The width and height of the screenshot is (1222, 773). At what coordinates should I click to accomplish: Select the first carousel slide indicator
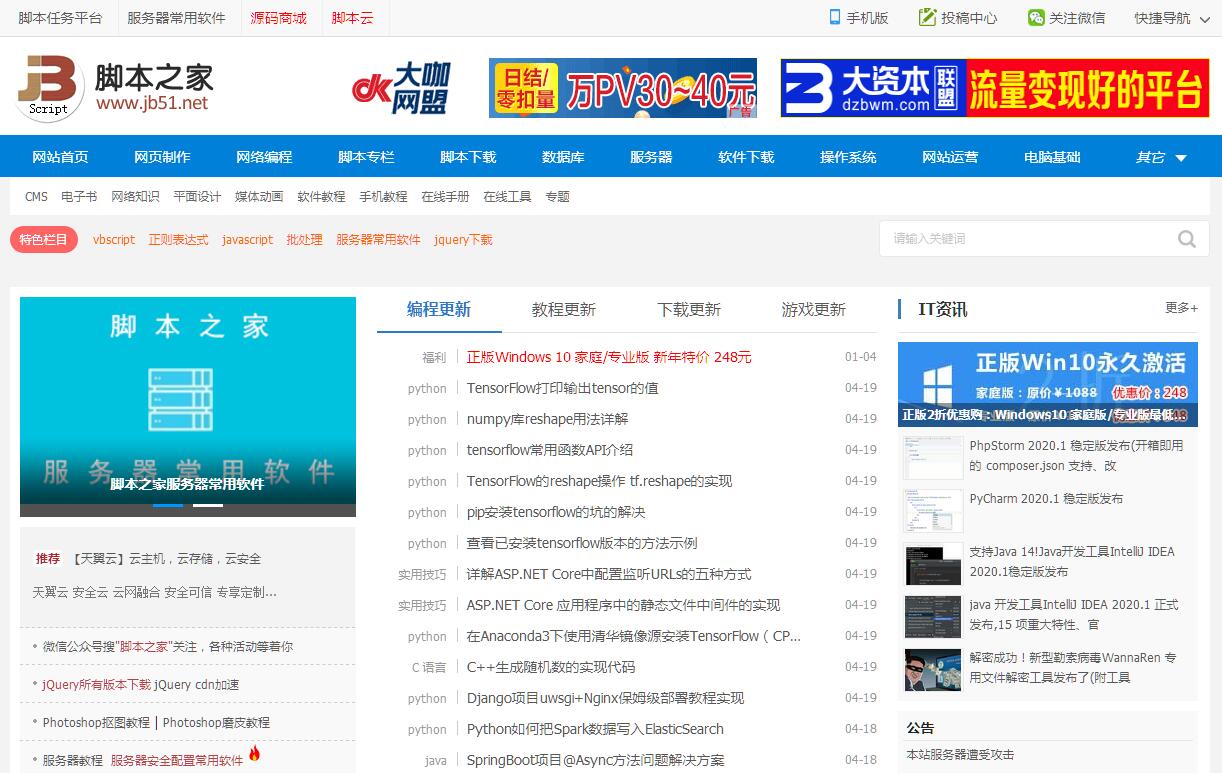point(168,505)
